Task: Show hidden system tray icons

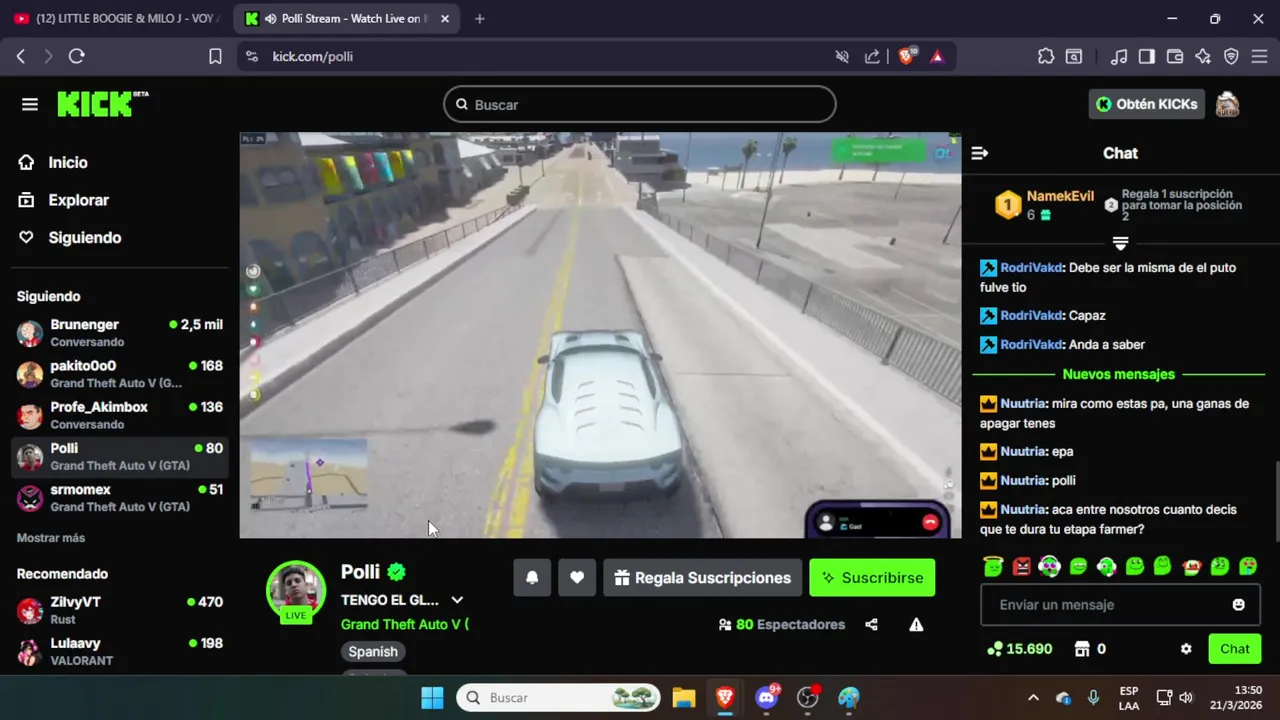Action: pyautogui.click(x=1033, y=698)
